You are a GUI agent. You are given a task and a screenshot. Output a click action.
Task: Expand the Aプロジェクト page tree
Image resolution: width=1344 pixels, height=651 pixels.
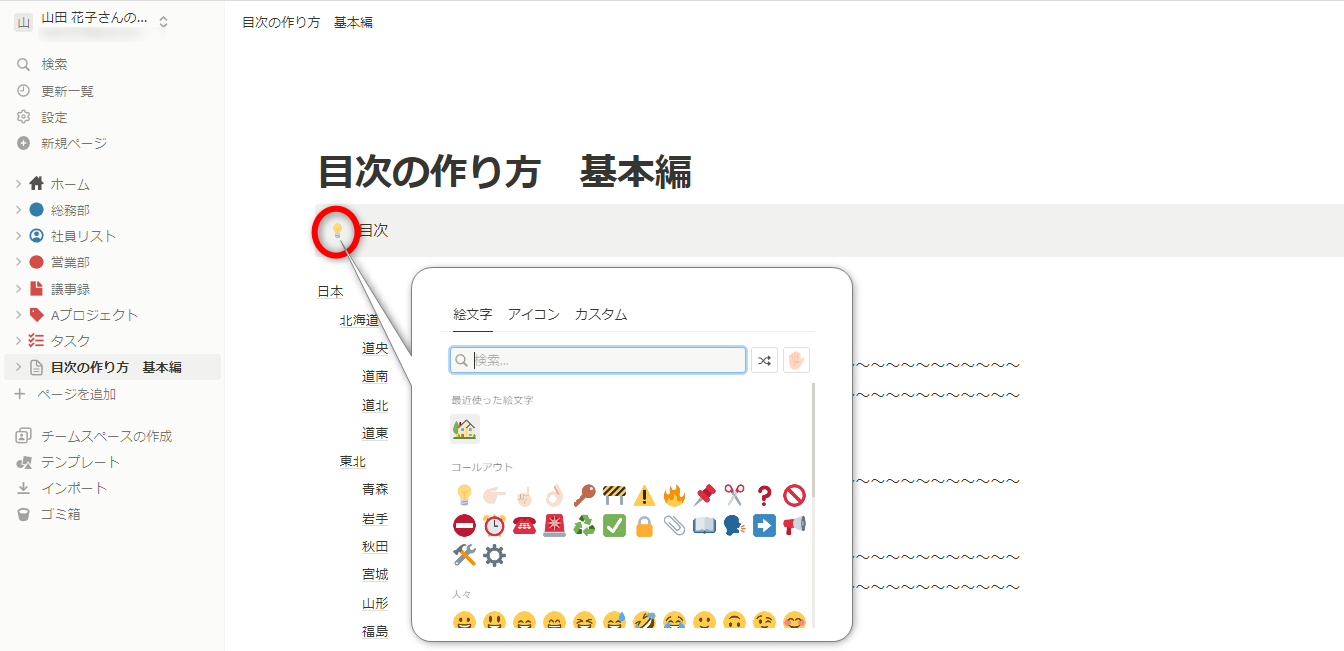point(18,315)
